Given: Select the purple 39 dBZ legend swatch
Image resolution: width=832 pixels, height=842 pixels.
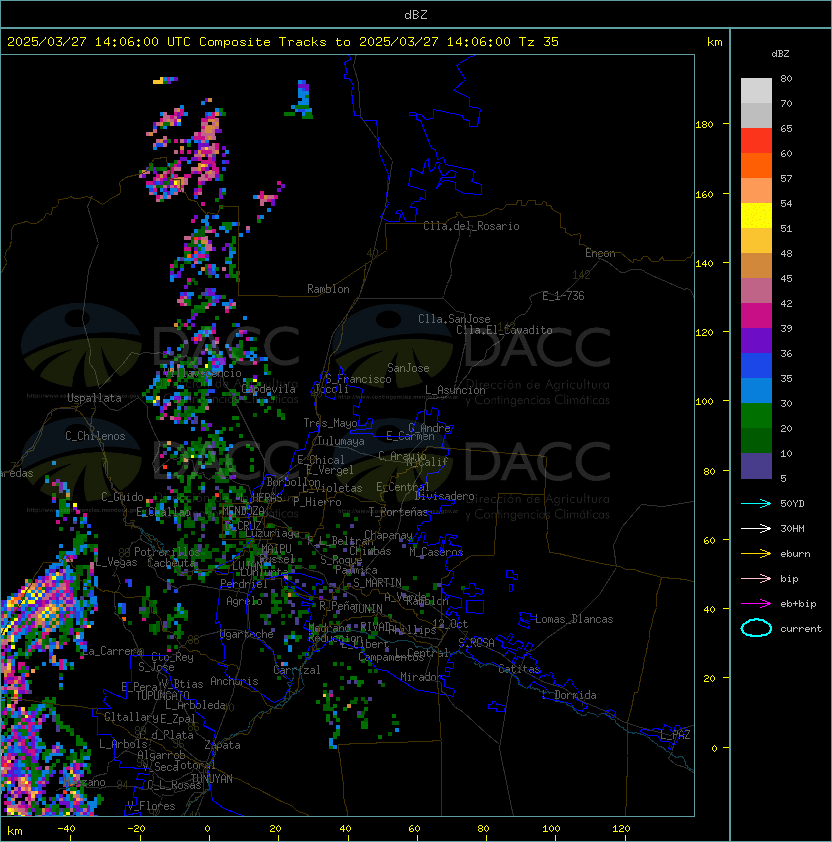Looking at the screenshot, I should pos(756,340).
